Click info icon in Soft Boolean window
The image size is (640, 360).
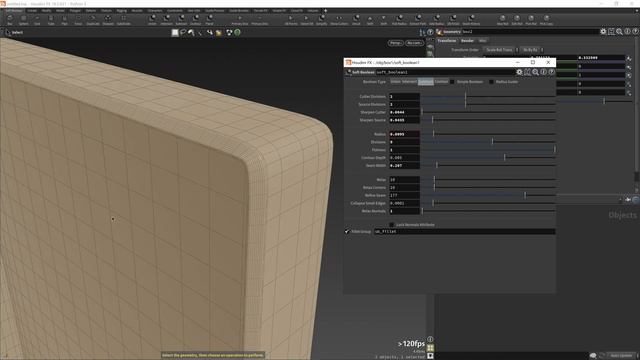point(543,72)
